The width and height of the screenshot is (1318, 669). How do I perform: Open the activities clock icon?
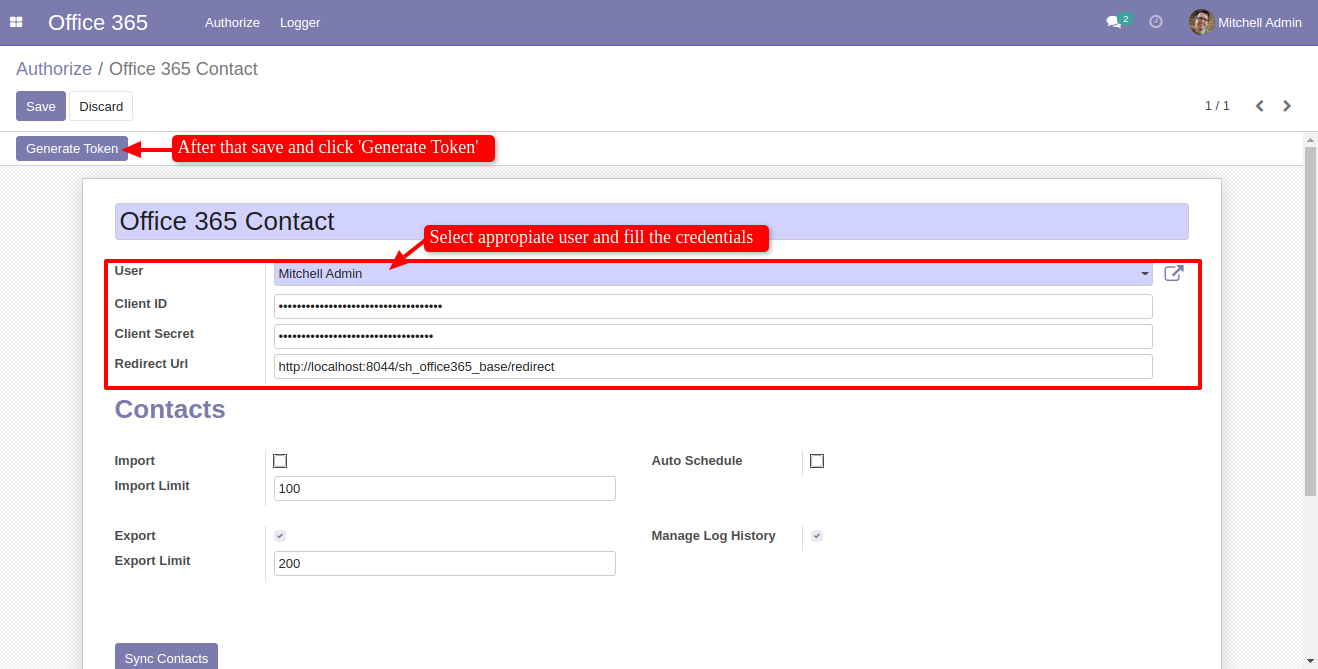pyautogui.click(x=1156, y=21)
